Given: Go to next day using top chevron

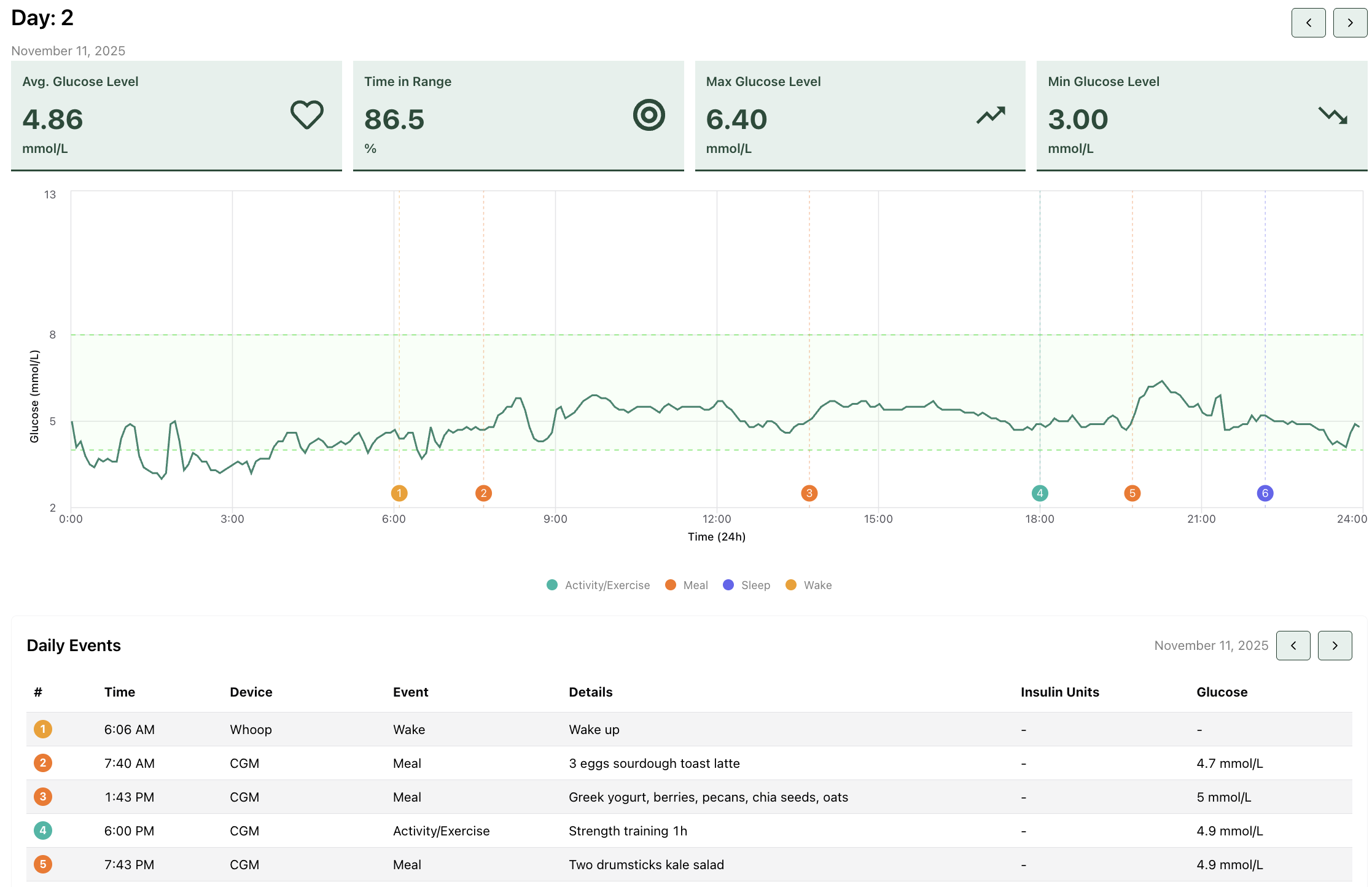Looking at the screenshot, I should click(1350, 23).
